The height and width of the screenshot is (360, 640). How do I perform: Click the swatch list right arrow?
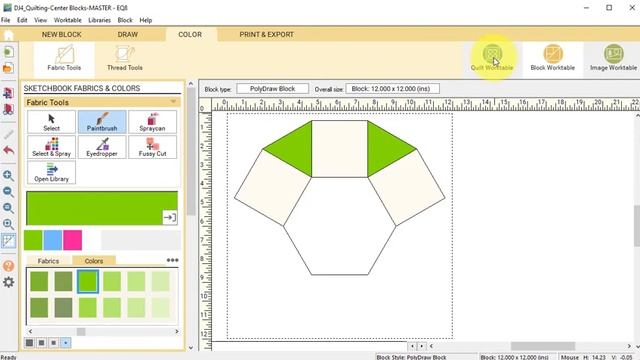[x=176, y=331]
